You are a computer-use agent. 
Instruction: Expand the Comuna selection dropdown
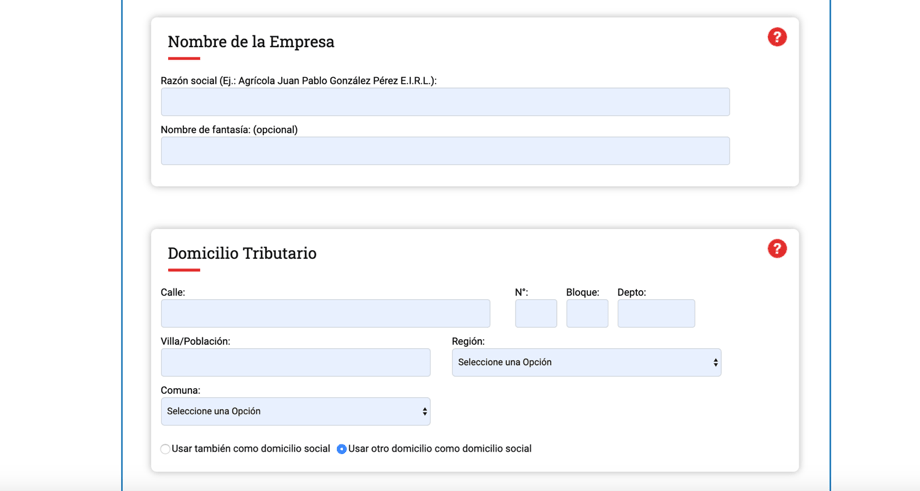pos(295,411)
